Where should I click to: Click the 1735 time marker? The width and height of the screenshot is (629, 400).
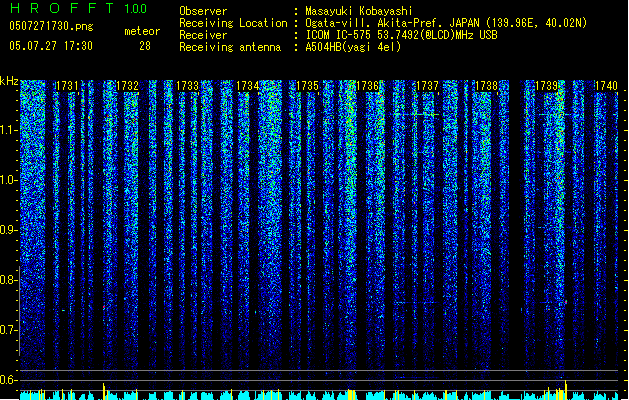tap(307, 86)
